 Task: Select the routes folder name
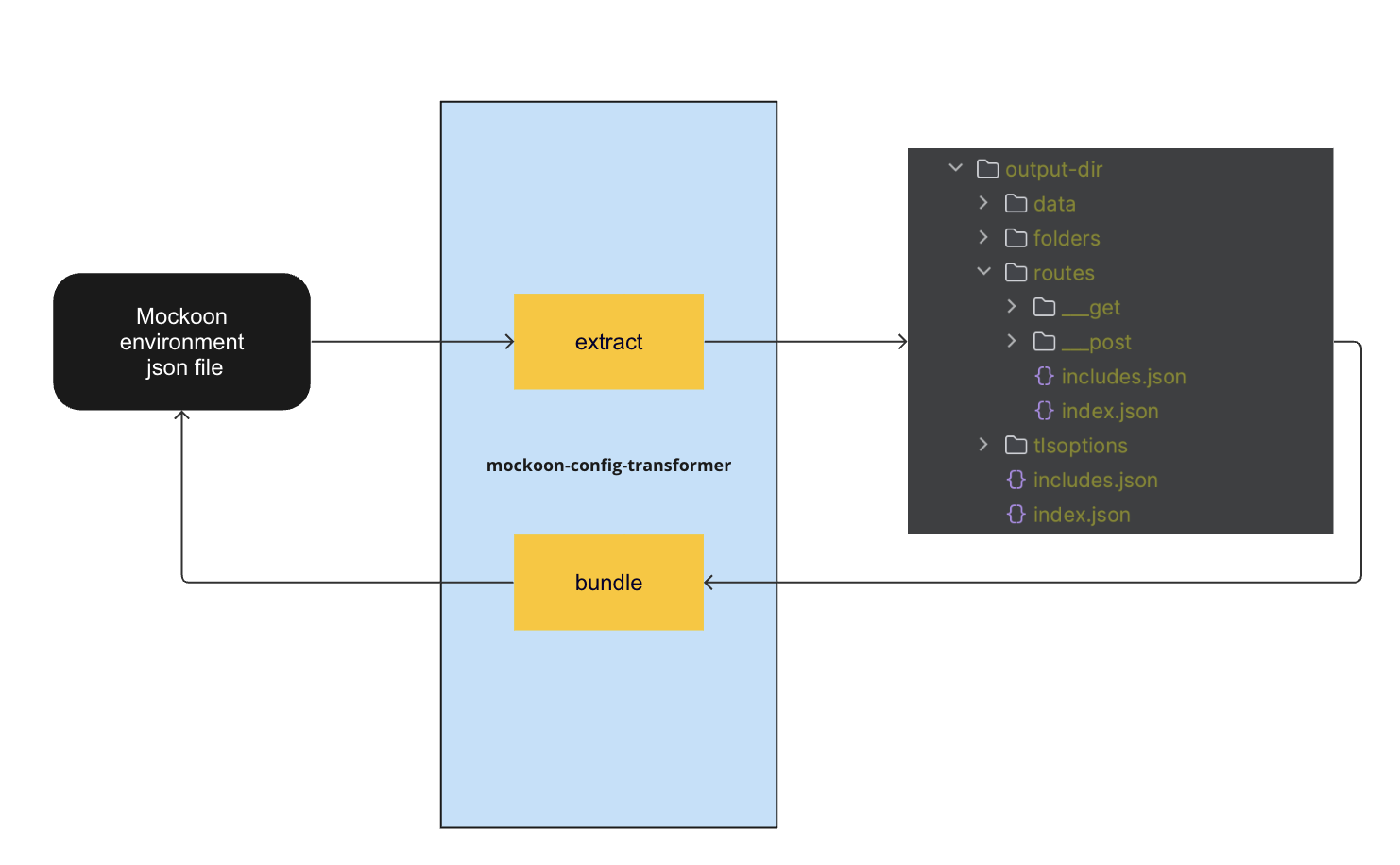pyautogui.click(x=1064, y=274)
